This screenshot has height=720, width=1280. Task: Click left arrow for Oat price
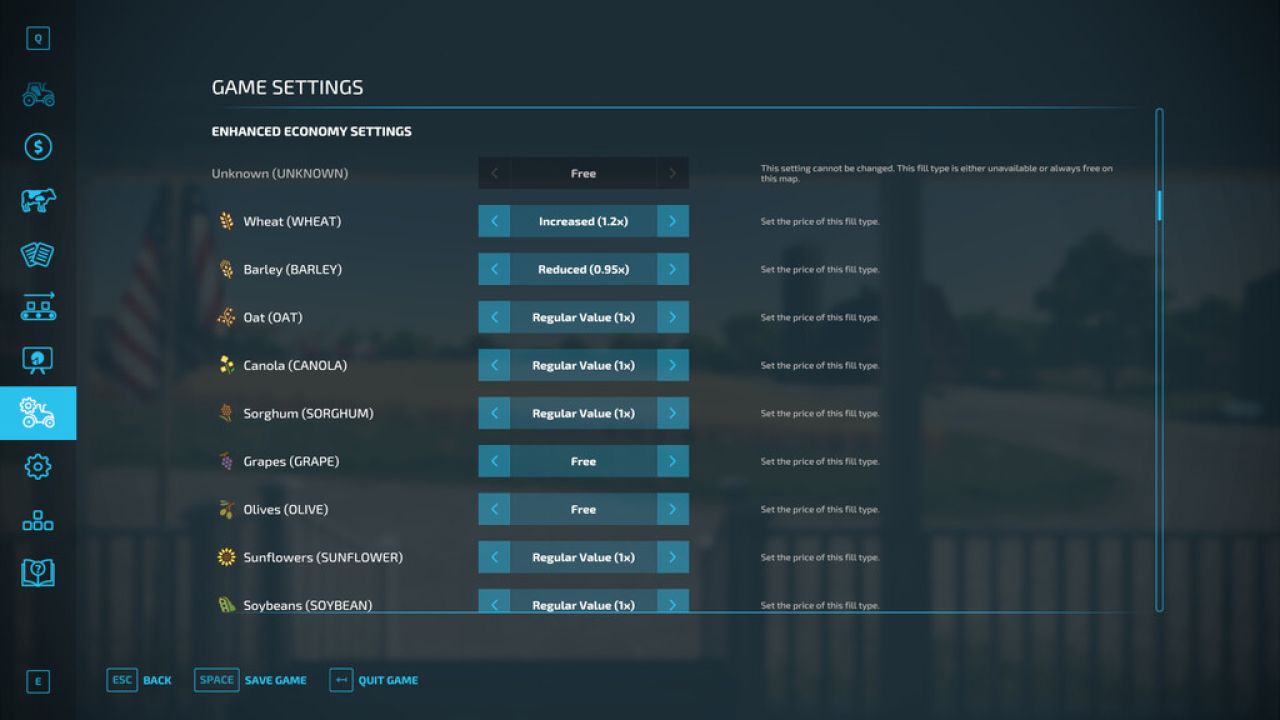coord(494,317)
